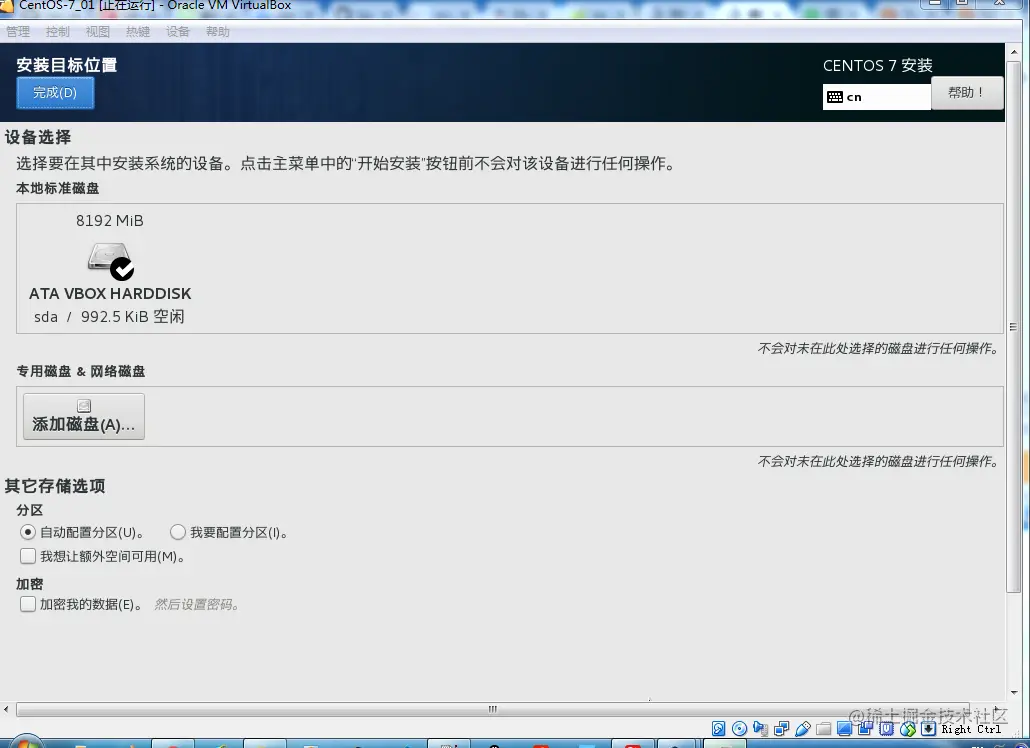Click the 然后设置密码。 hint text
Image resolution: width=1030 pixels, height=748 pixels.
196,604
